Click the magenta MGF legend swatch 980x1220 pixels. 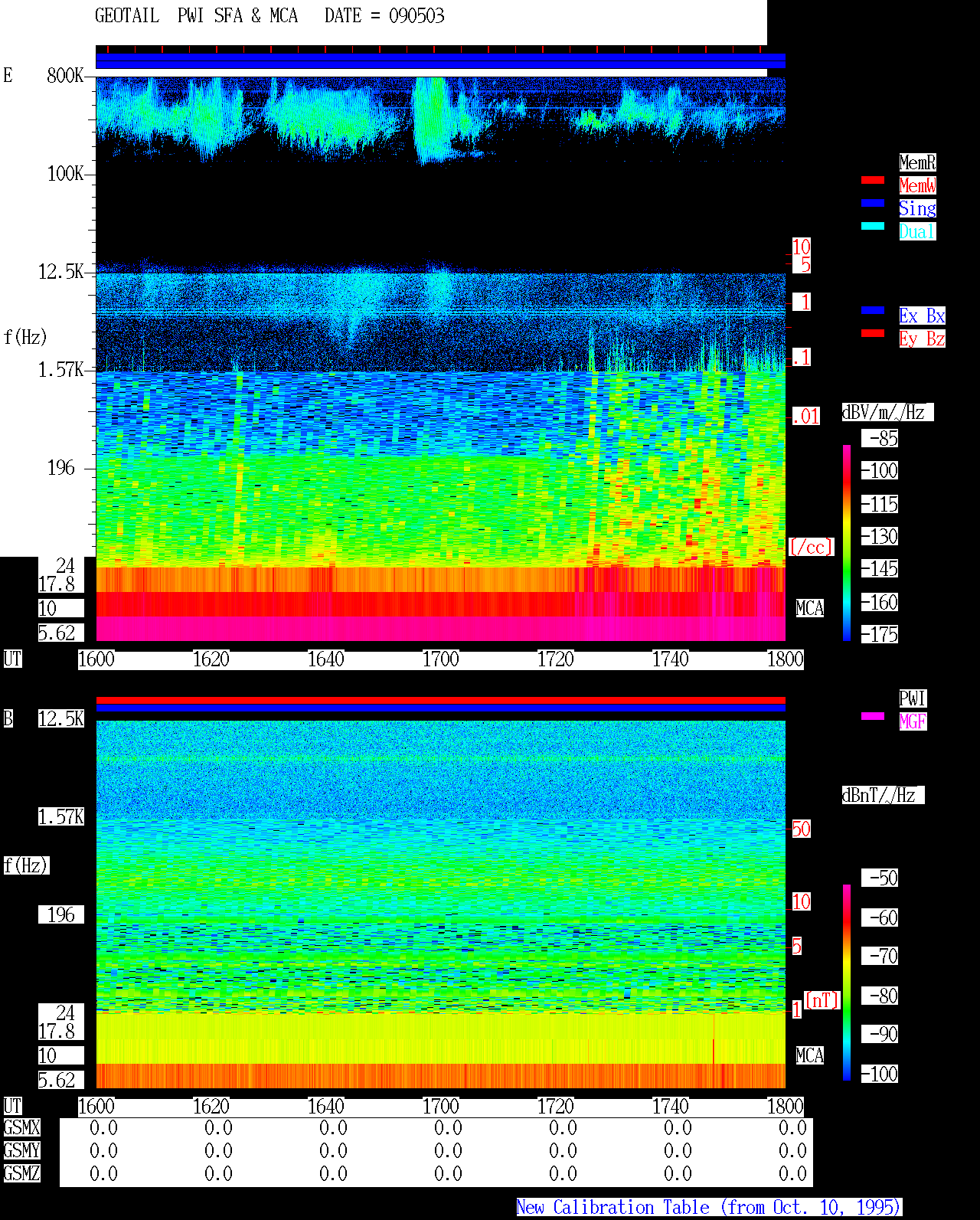(873, 716)
